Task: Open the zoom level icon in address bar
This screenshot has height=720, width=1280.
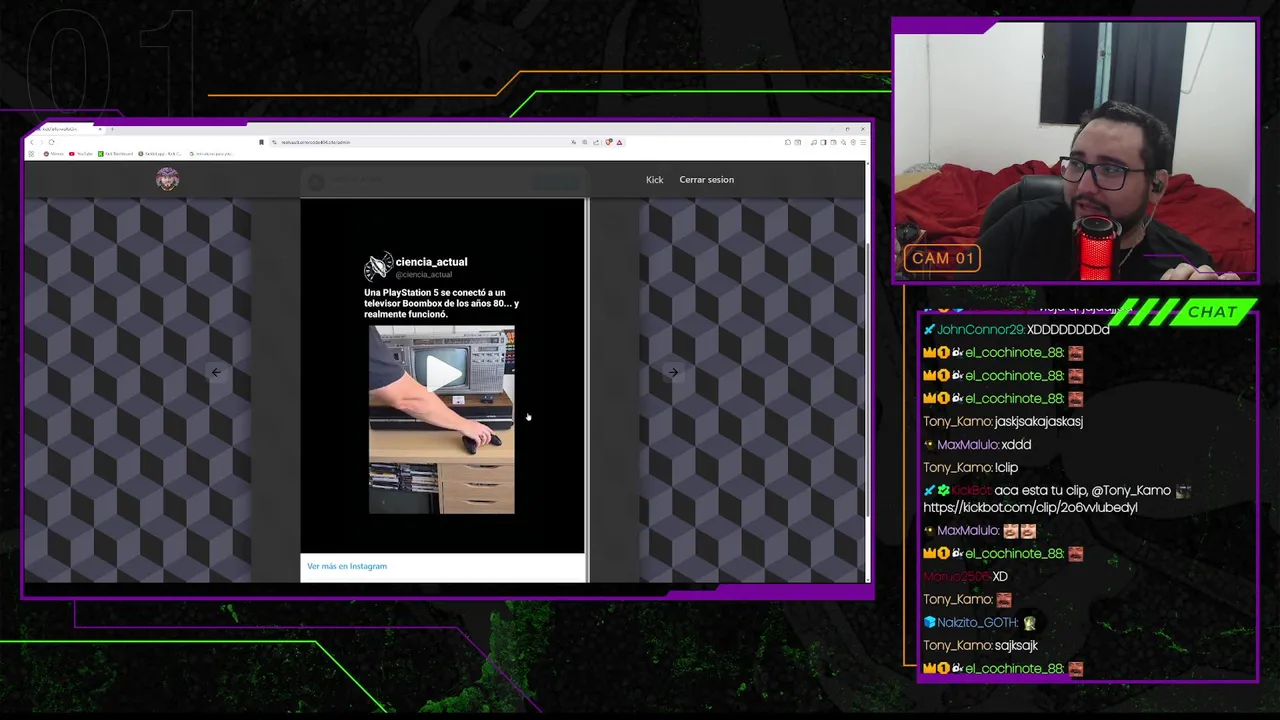Action: pyautogui.click(x=585, y=142)
